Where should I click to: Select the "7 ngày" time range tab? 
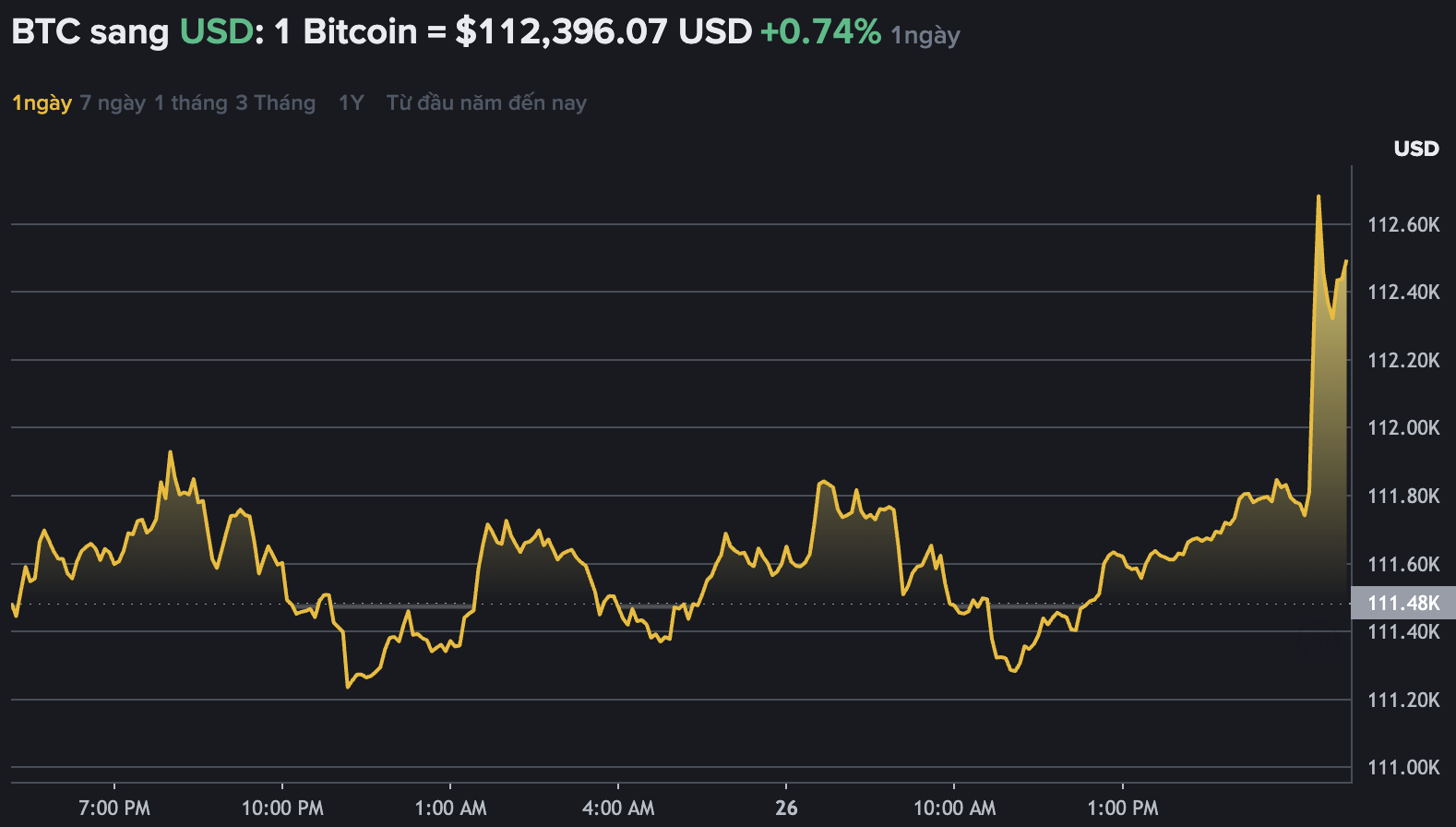tap(112, 102)
